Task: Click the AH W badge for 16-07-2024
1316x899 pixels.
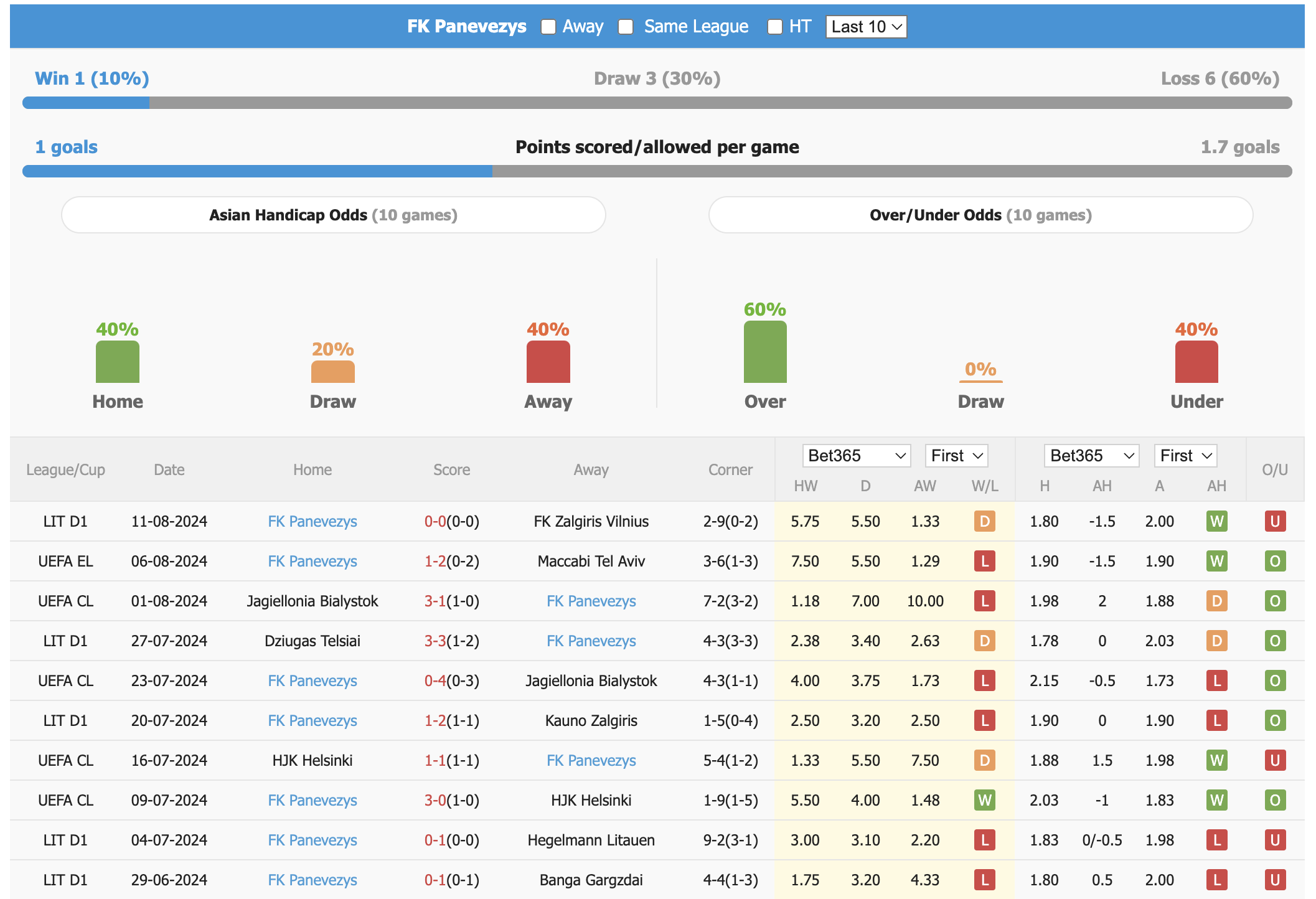Action: (x=1217, y=760)
